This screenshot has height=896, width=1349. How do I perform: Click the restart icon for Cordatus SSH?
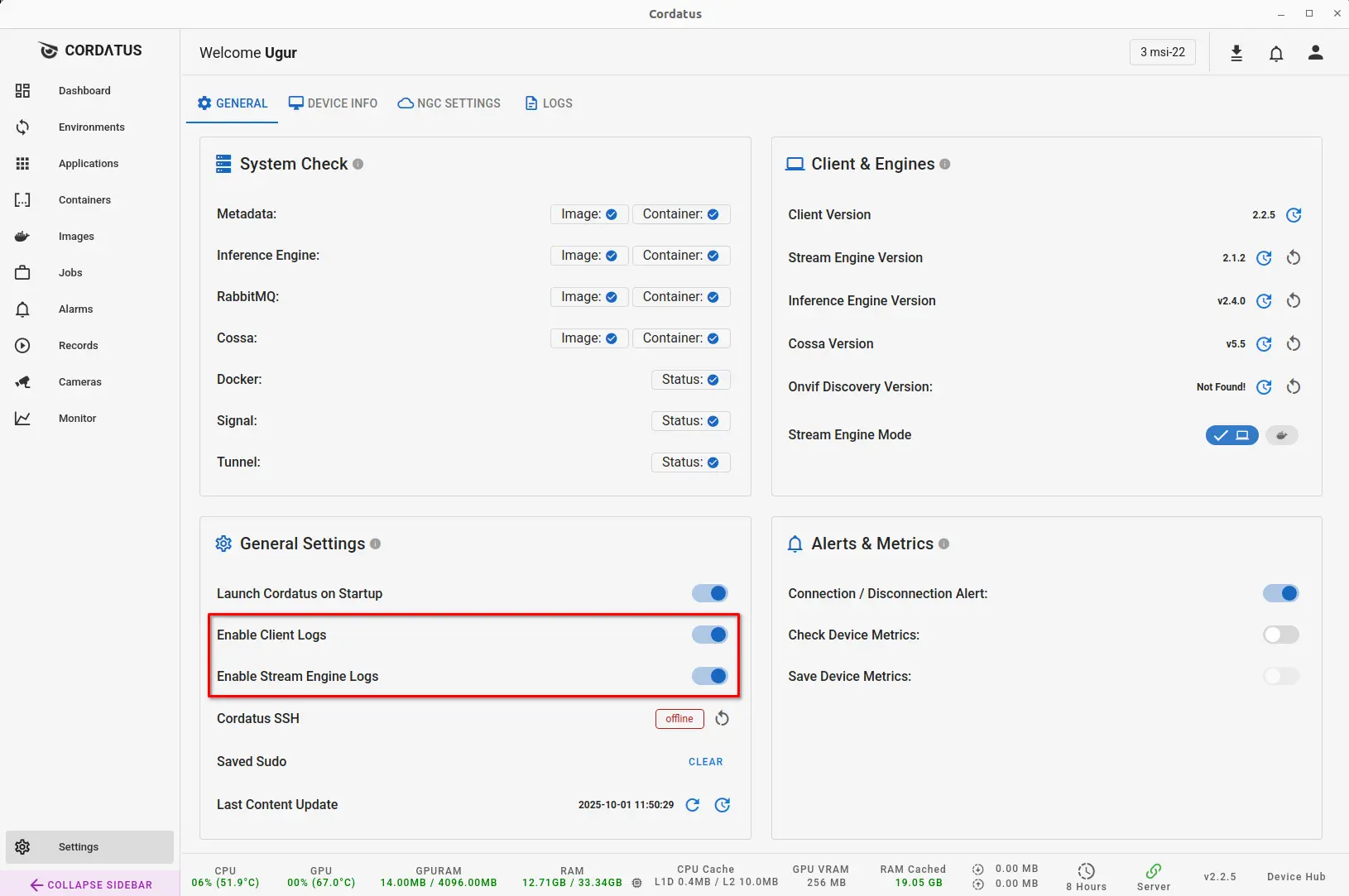click(722, 718)
